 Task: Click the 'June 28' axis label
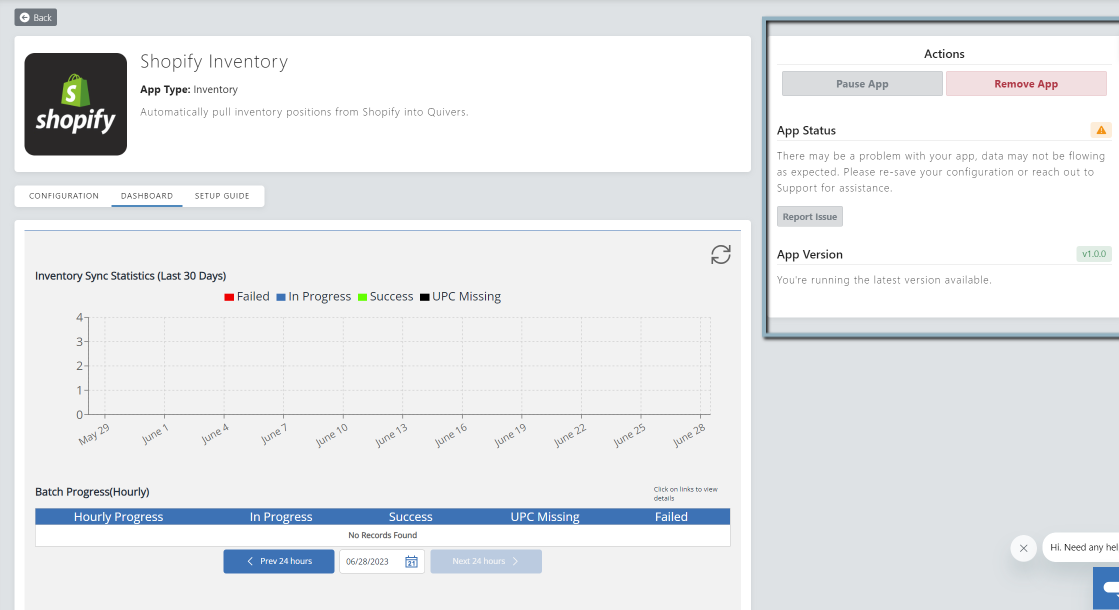coord(689,434)
